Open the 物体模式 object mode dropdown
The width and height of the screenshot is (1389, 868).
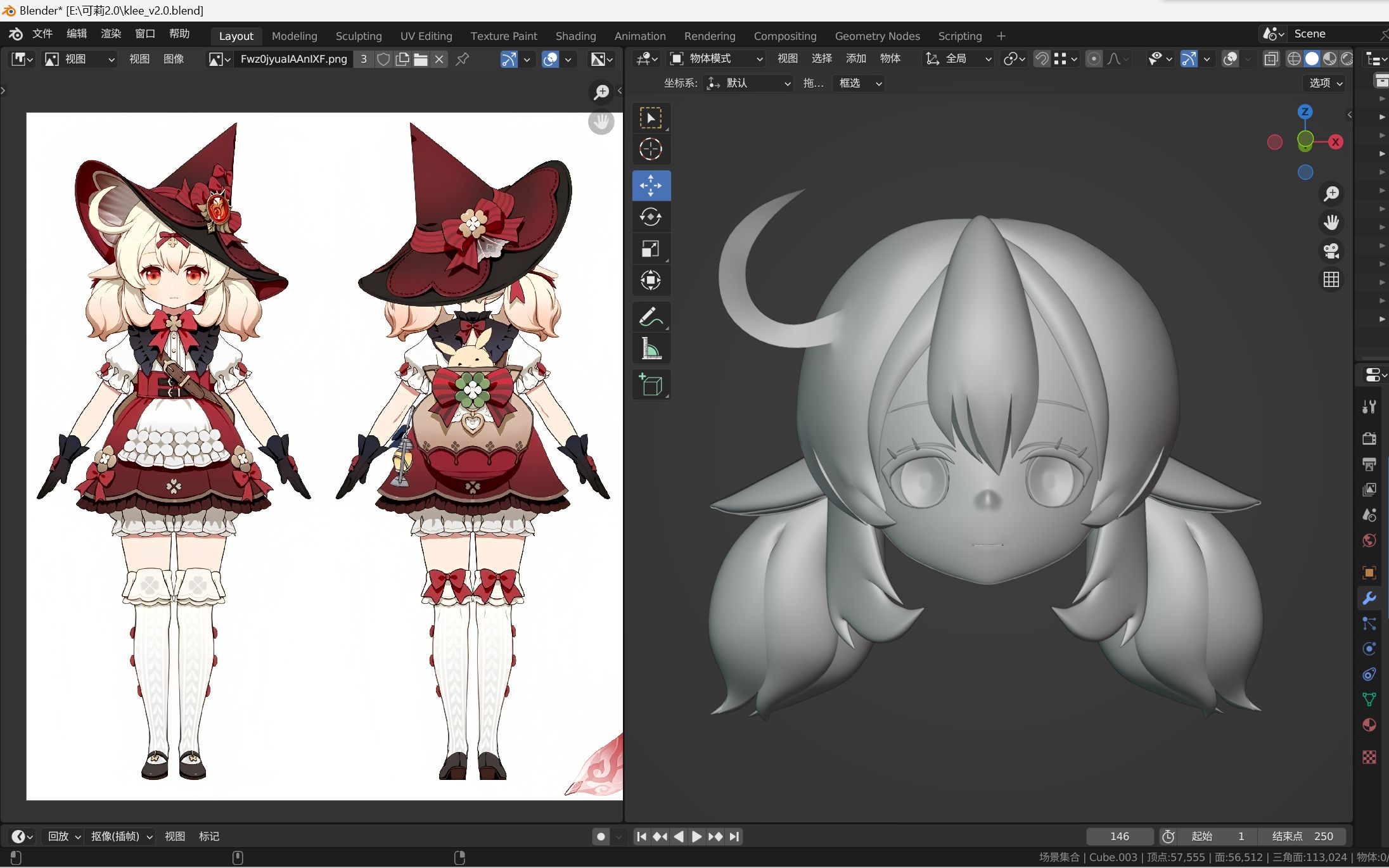[x=716, y=59]
